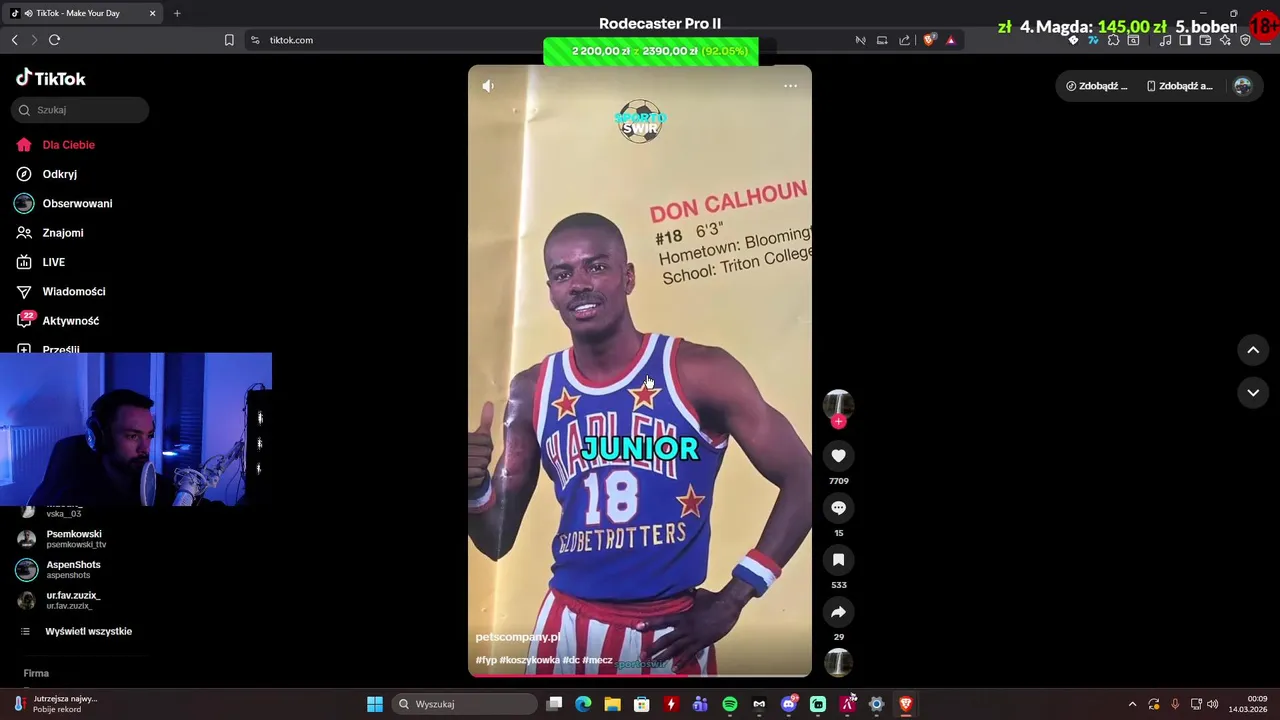Open Microsoft Edge from taskbar
The image size is (1280, 720).
[583, 704]
